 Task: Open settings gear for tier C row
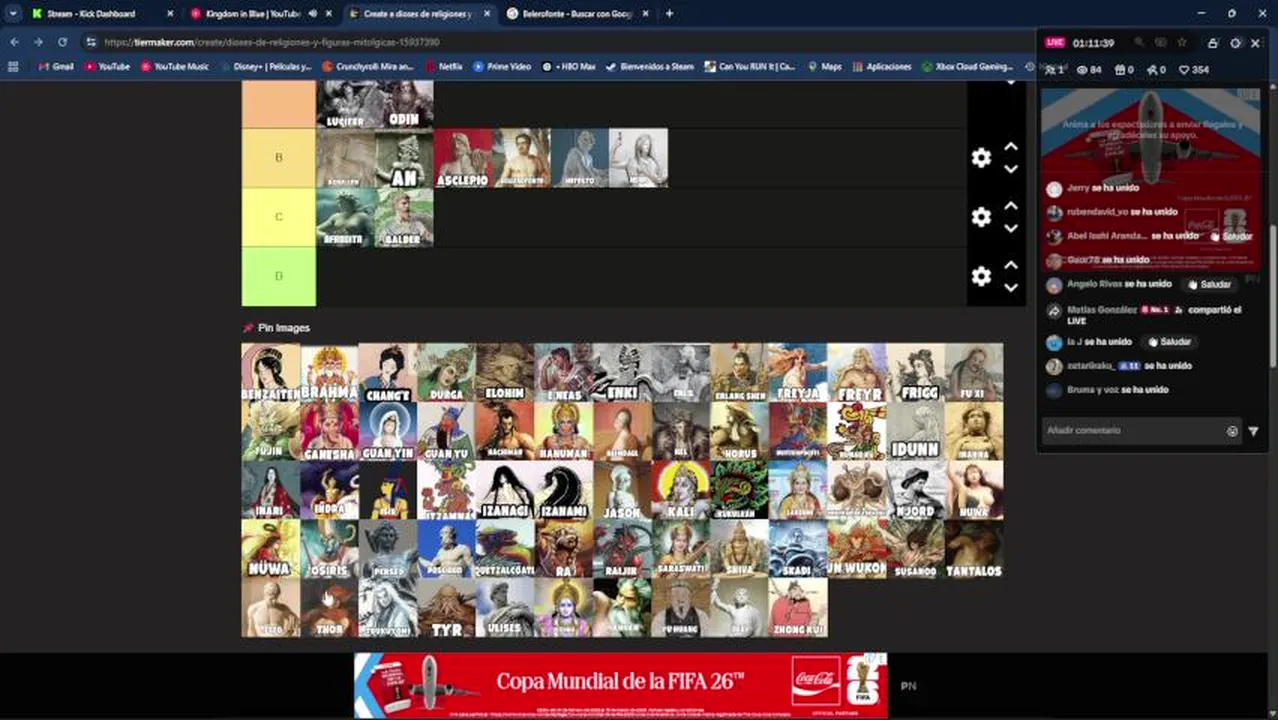click(x=981, y=217)
